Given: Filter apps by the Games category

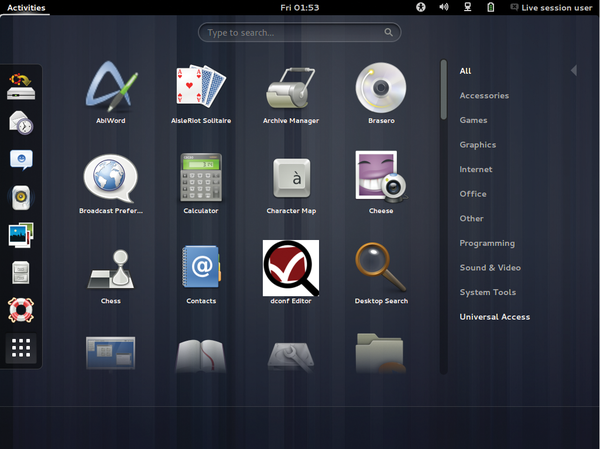Looking at the screenshot, I should point(473,120).
